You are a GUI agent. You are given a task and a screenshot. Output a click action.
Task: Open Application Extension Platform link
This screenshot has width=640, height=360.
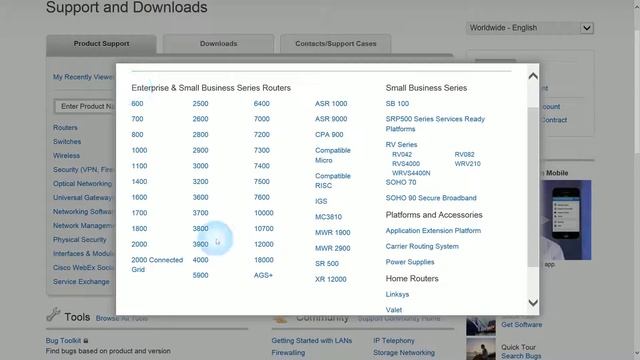tap(433, 231)
